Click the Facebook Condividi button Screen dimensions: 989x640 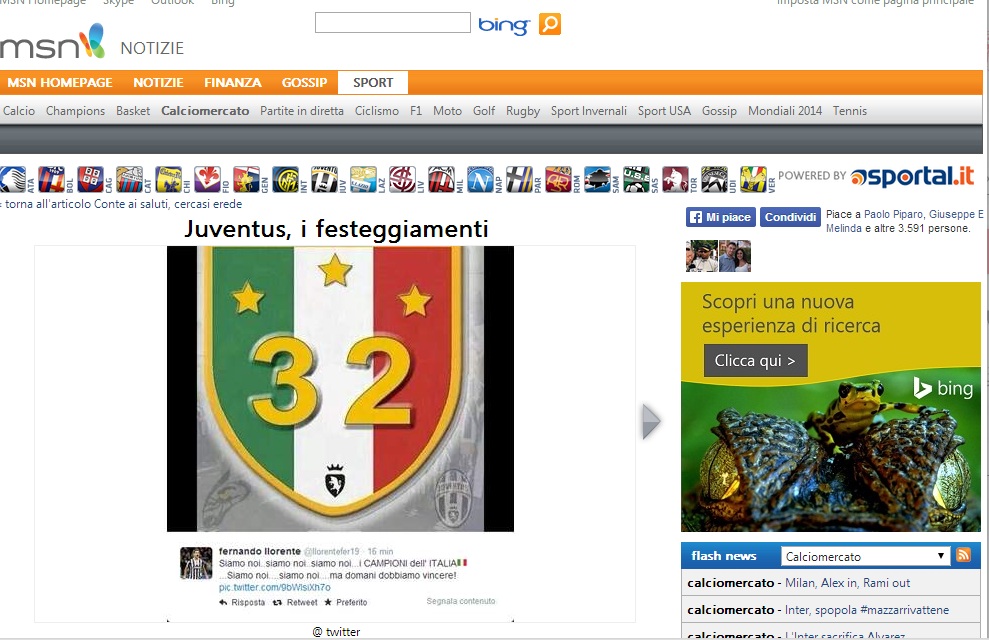tap(790, 217)
